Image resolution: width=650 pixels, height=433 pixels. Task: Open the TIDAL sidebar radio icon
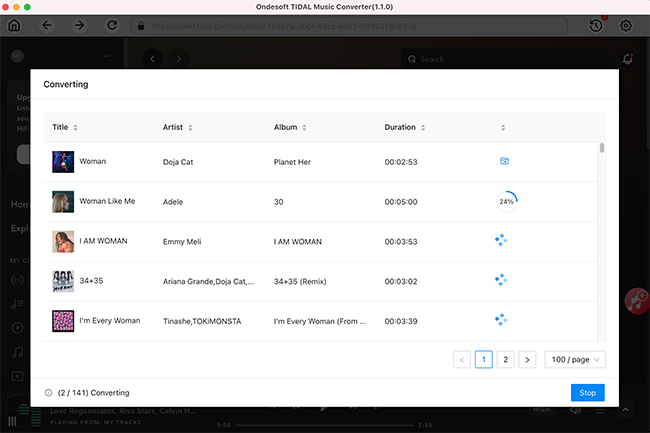pos(17,280)
